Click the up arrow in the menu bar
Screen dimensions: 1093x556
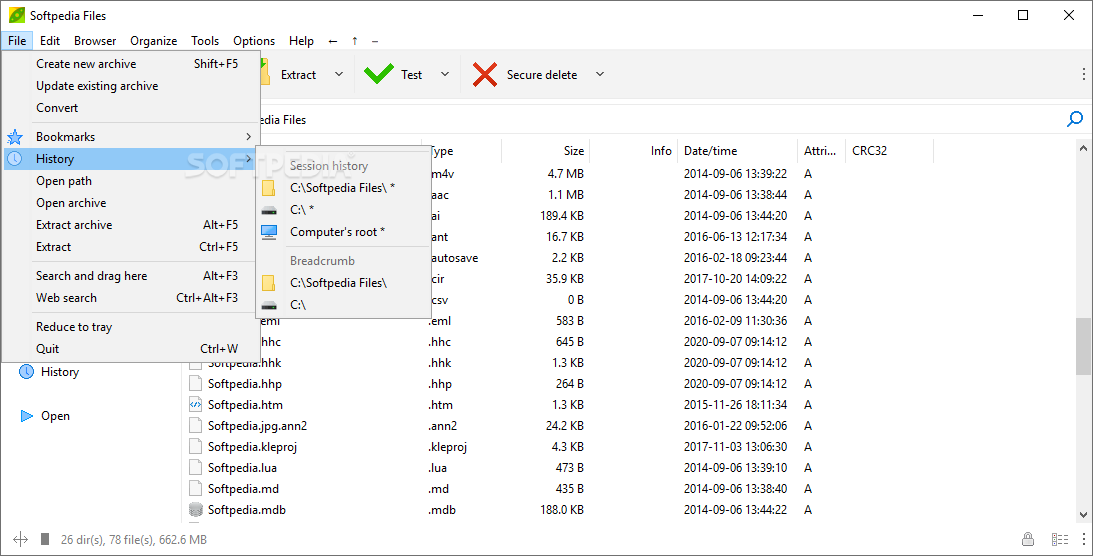click(x=355, y=41)
